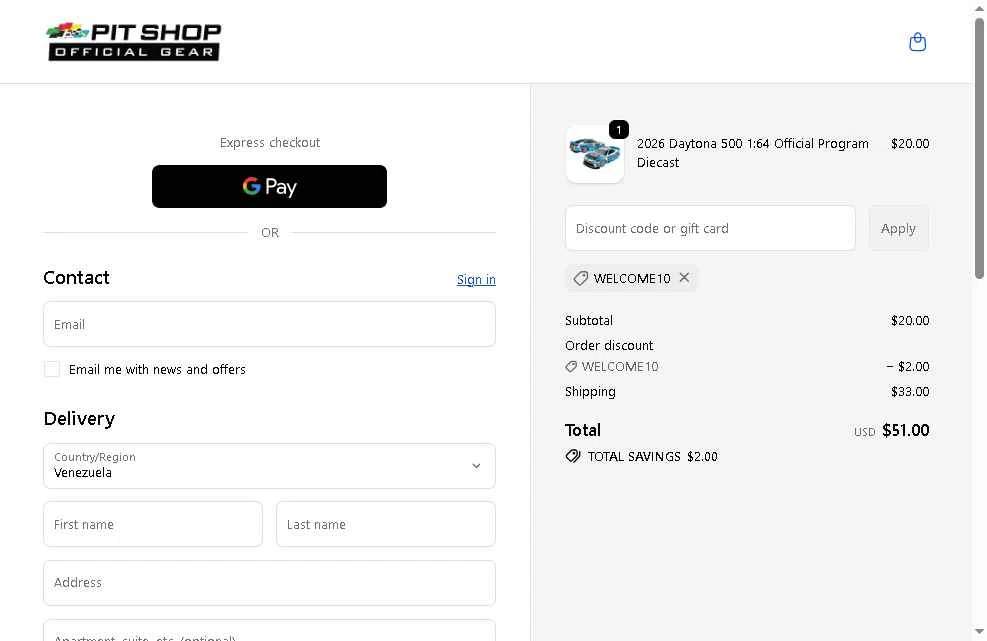Viewport: 987px width, 641px height.
Task: Pay with Google Pay express checkout
Action: coord(269,186)
